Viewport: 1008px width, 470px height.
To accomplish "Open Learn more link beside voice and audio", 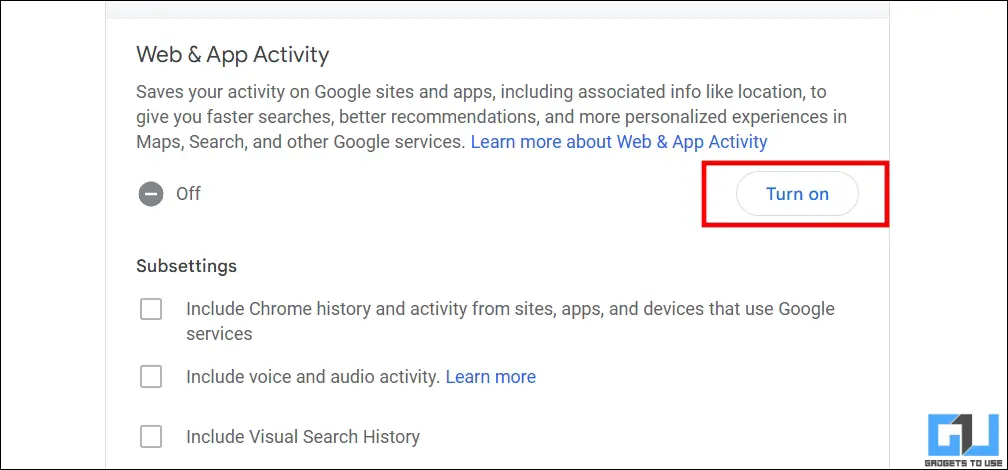I will (x=490, y=377).
